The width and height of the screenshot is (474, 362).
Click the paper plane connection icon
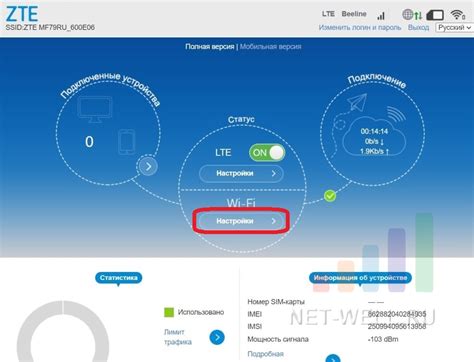pos(357,102)
